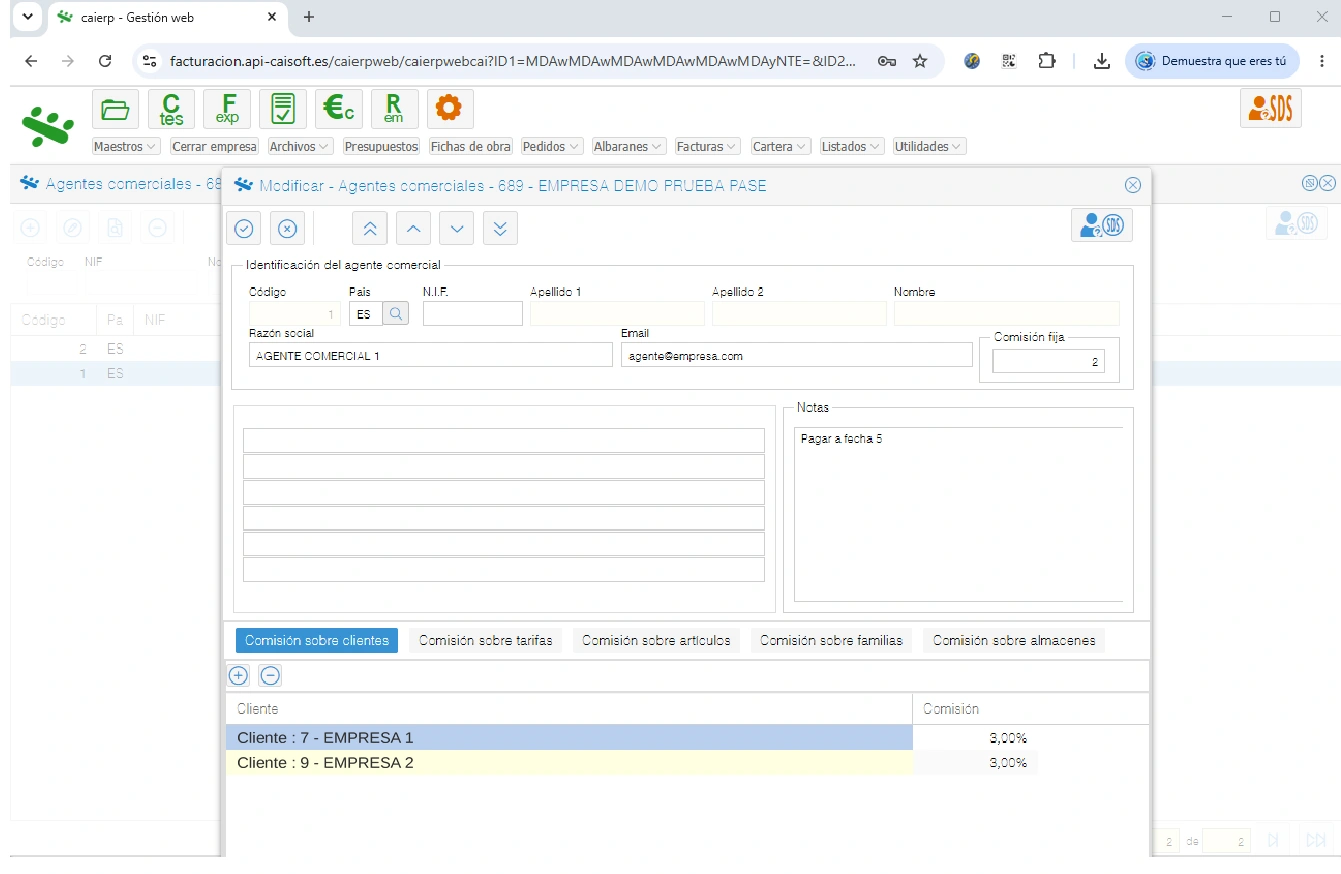Click into the Notas text area
Viewport: 1341px width, 874px height.
[x=959, y=514]
